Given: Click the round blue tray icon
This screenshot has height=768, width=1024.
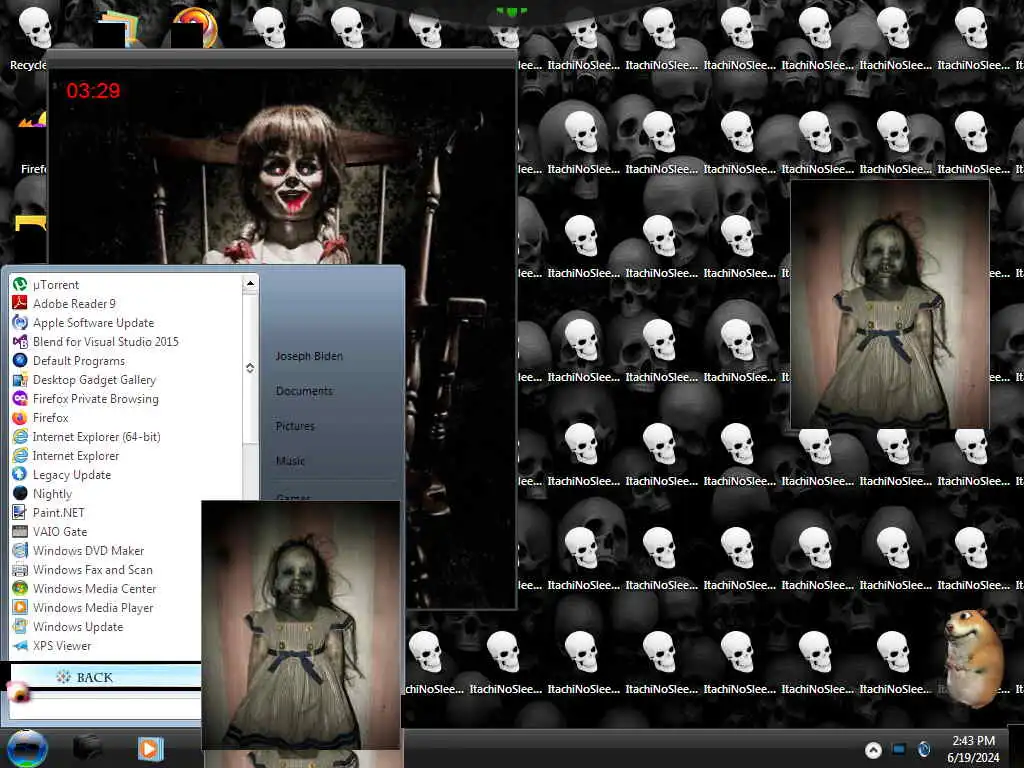Looking at the screenshot, I should (x=923, y=749).
